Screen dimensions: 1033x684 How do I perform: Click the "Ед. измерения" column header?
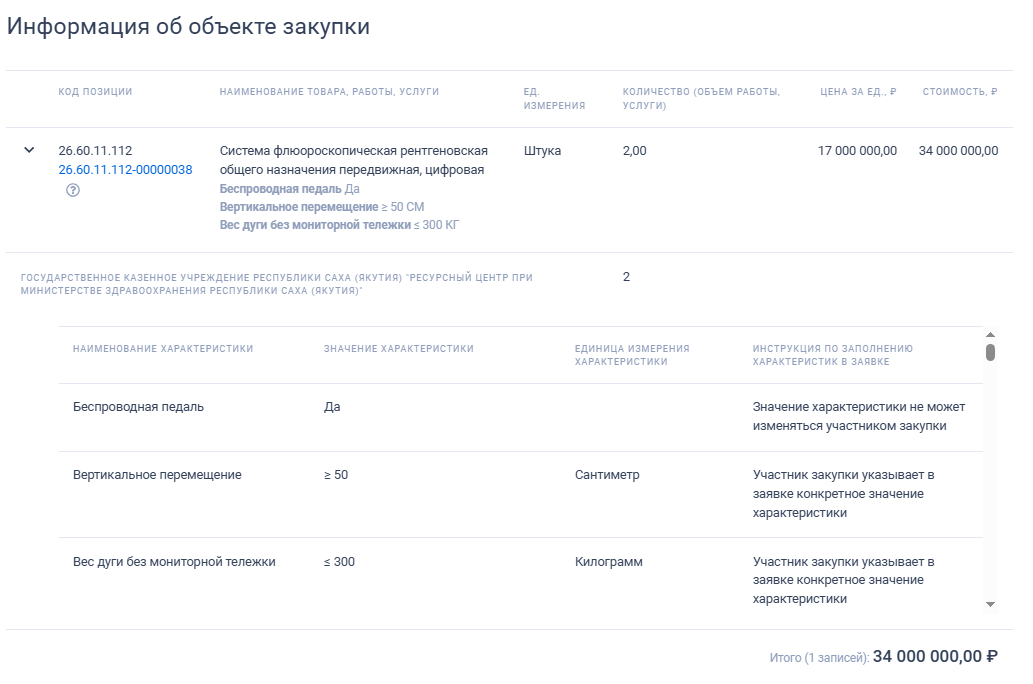click(x=555, y=98)
